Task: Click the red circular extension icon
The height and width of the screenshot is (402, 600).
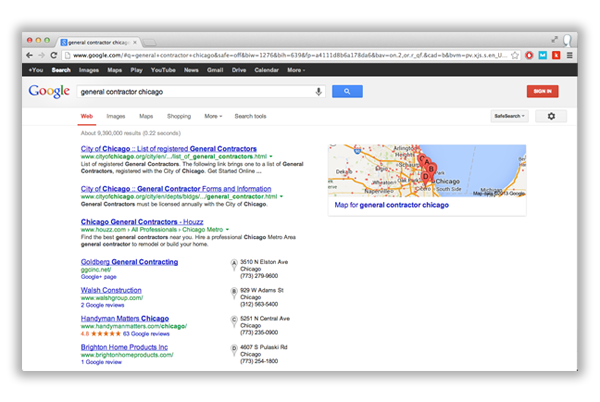Action: click(x=529, y=55)
